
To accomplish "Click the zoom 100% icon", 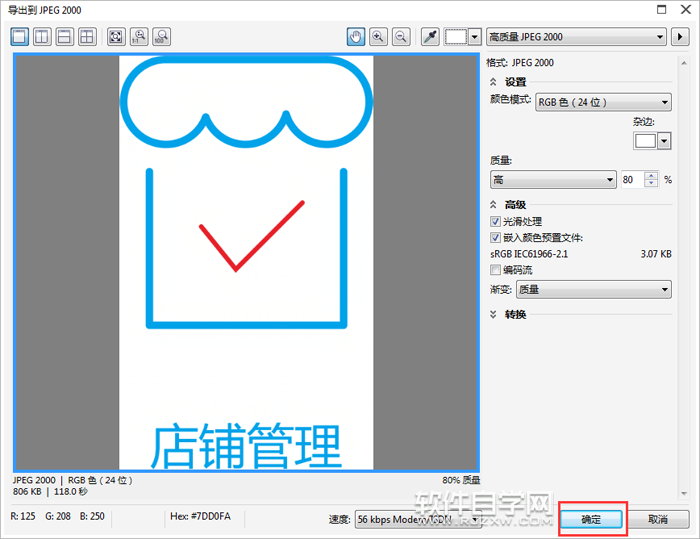I will point(161,37).
